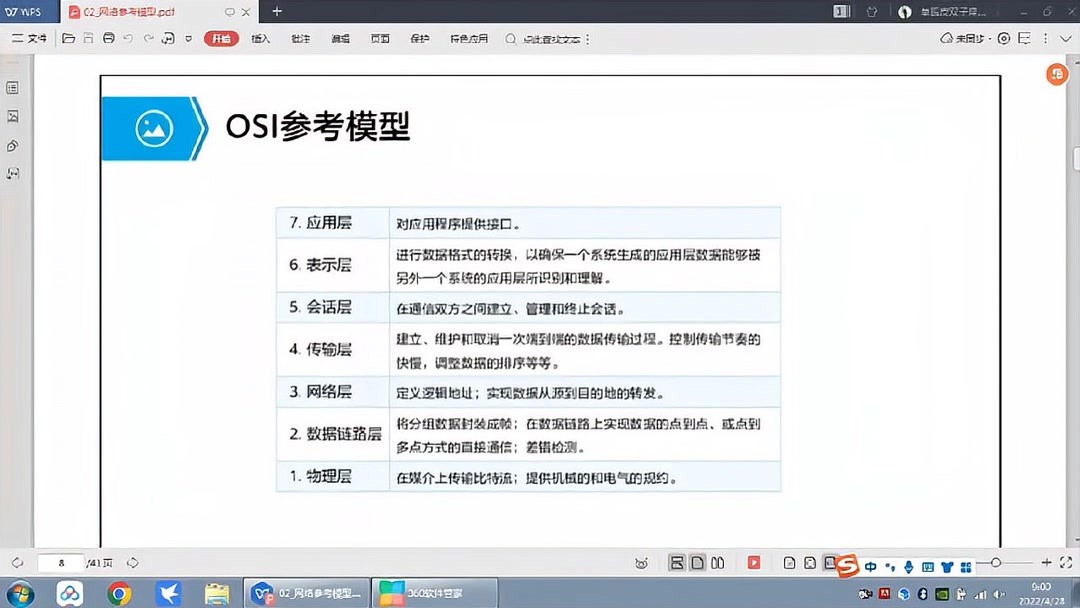Click the thumbnails panel icon in the left sidebar
This screenshot has height=608, width=1080.
click(13, 116)
